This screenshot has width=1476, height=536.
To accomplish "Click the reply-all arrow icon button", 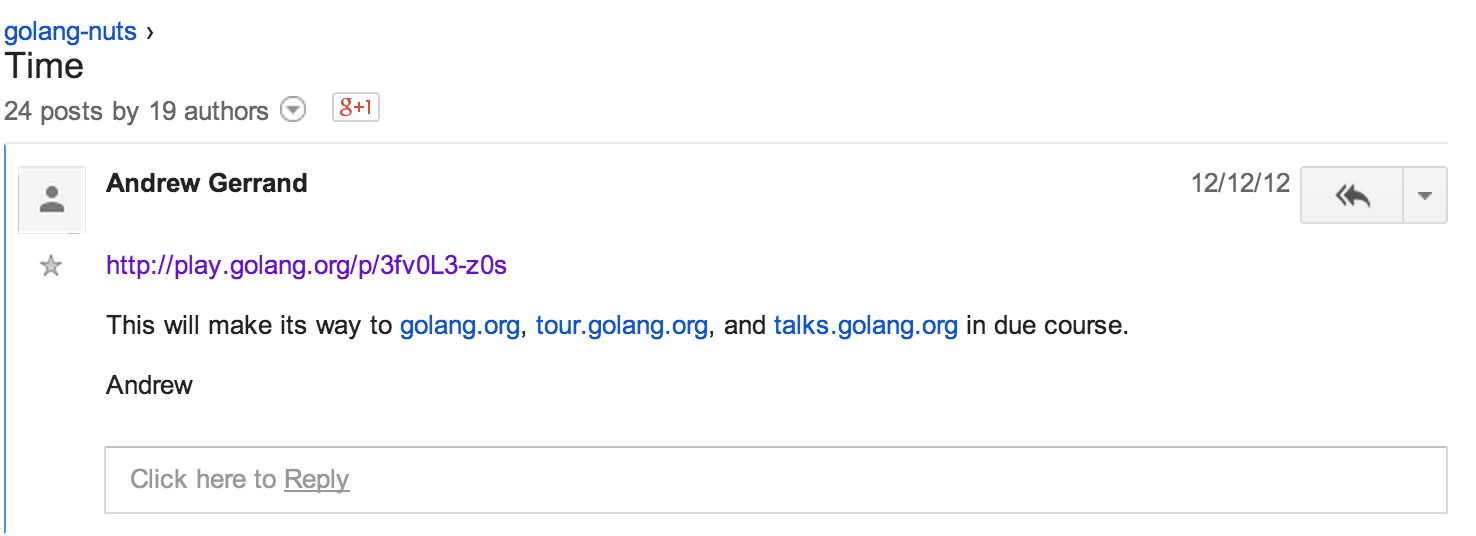I will (x=1352, y=195).
